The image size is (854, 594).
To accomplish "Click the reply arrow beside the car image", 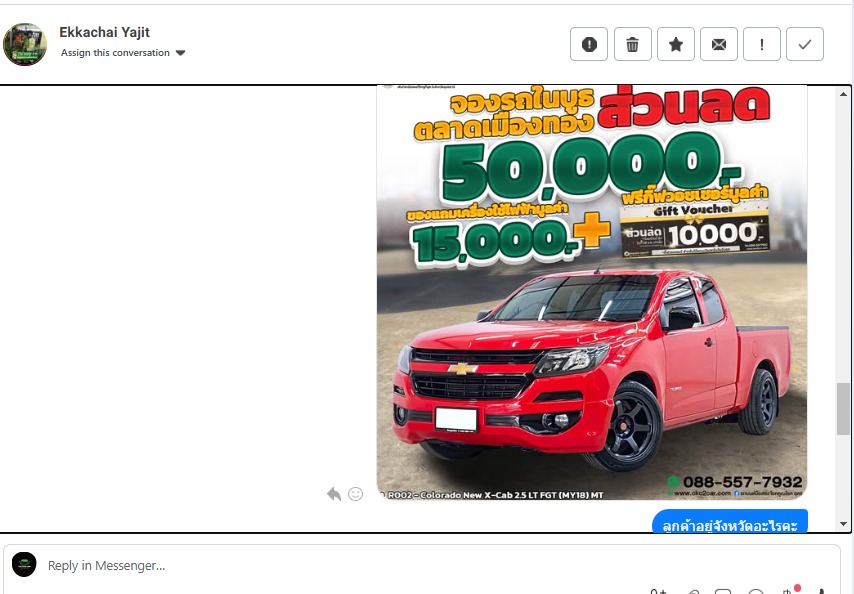I will point(334,493).
